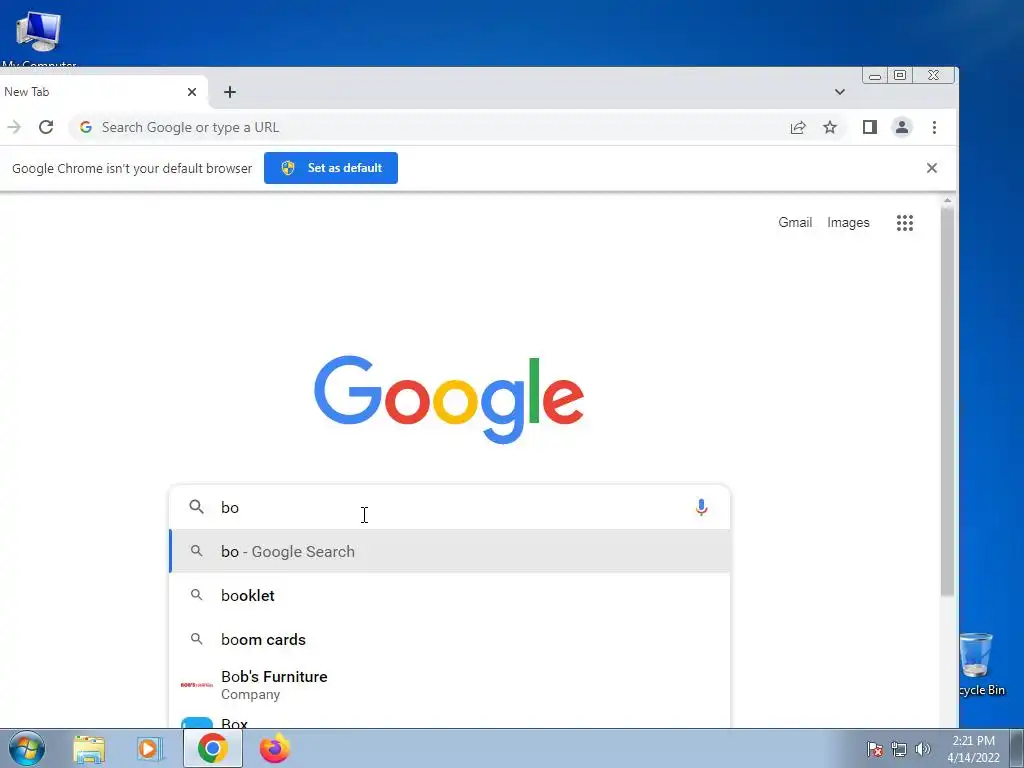Choose the Bob's Furniture suggestion
This screenshot has width=1024, height=768.
point(450,684)
